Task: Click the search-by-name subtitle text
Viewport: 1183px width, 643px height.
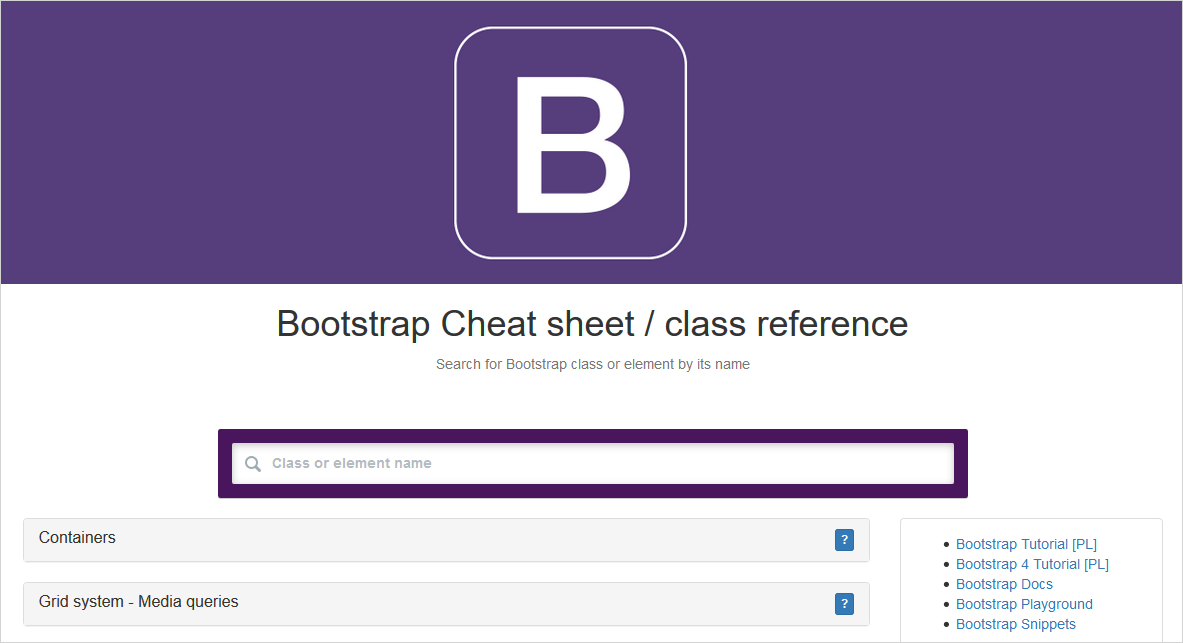Action: pos(592,365)
